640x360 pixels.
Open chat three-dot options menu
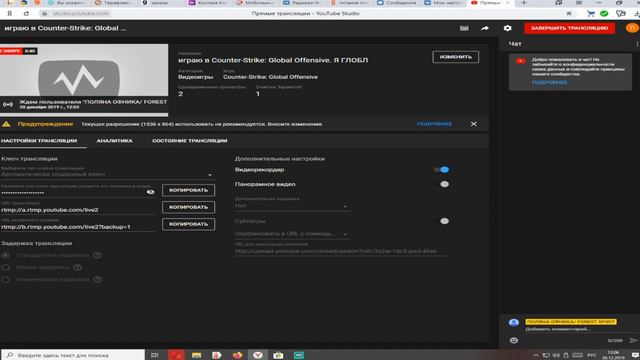(x=637, y=44)
